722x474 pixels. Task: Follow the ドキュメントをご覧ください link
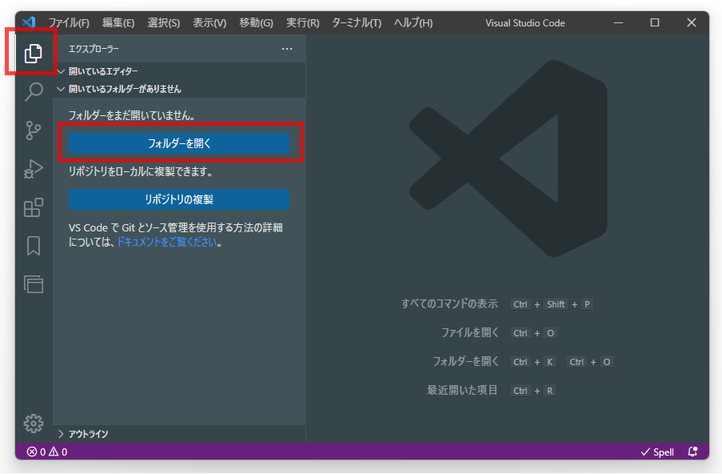coord(167,242)
